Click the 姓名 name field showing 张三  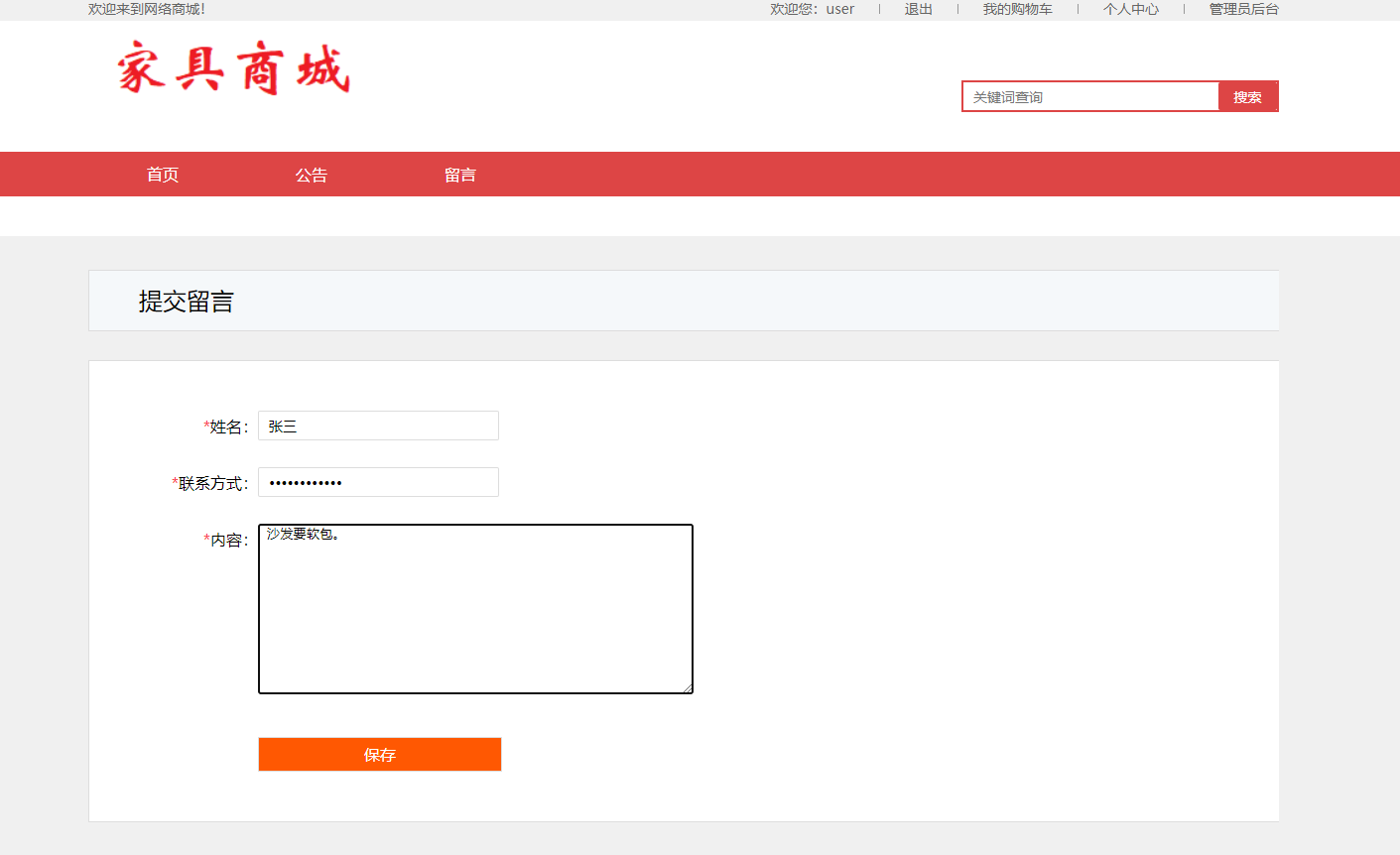click(x=377, y=426)
